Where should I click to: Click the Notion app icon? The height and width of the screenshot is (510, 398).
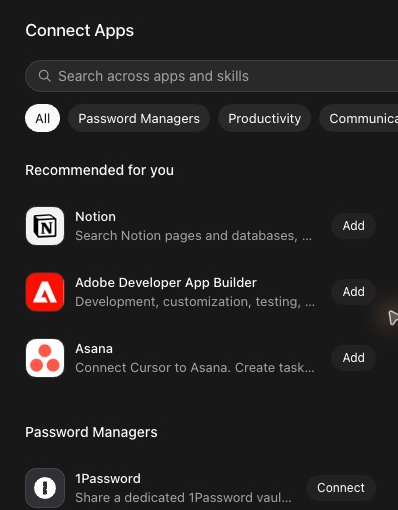pyautogui.click(x=45, y=226)
